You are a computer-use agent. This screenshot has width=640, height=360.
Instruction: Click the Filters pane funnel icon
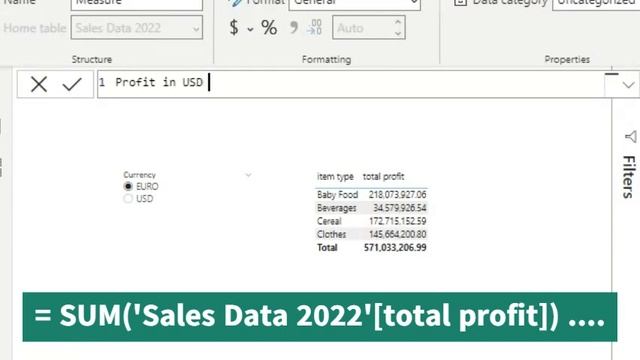(x=631, y=137)
